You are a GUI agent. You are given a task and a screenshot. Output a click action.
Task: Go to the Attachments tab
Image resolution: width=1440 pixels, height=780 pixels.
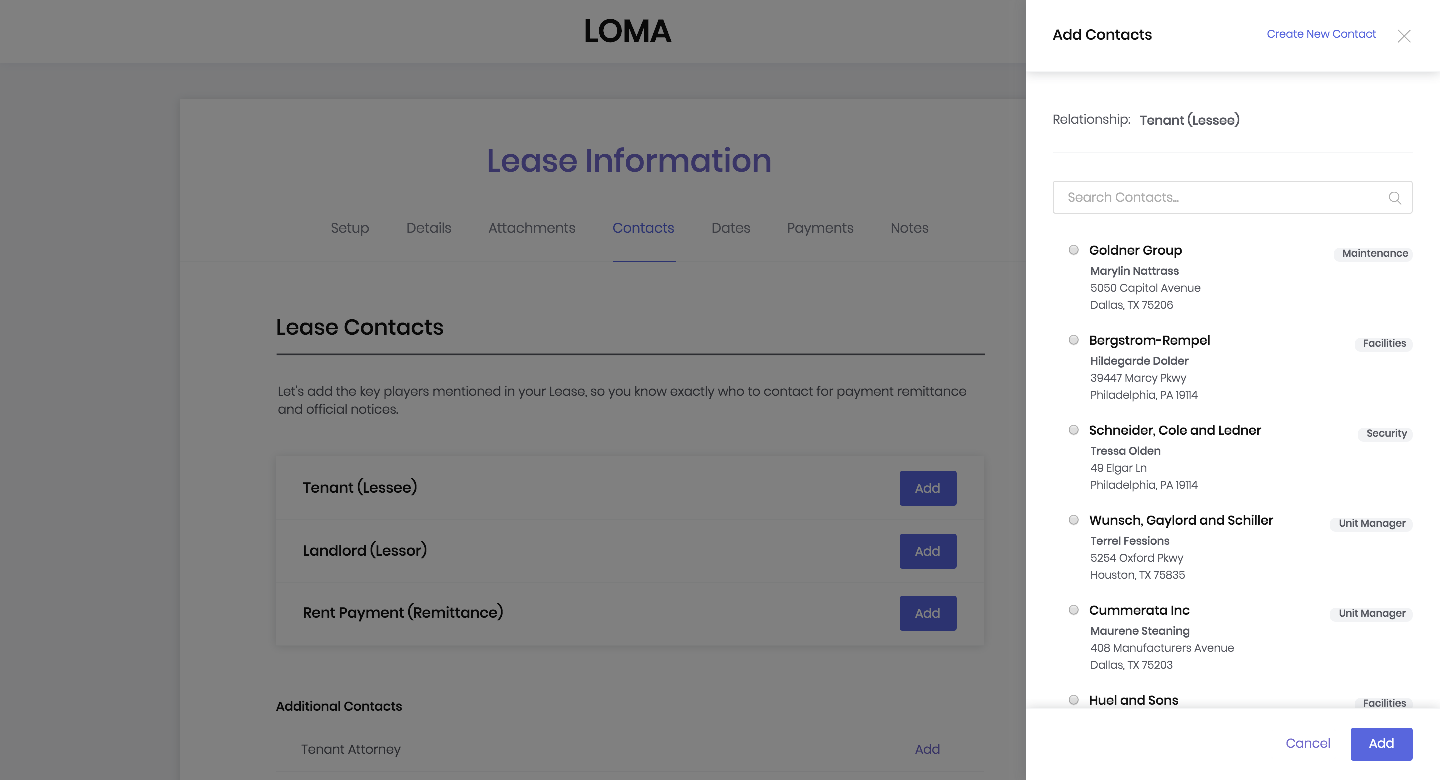[x=532, y=228]
